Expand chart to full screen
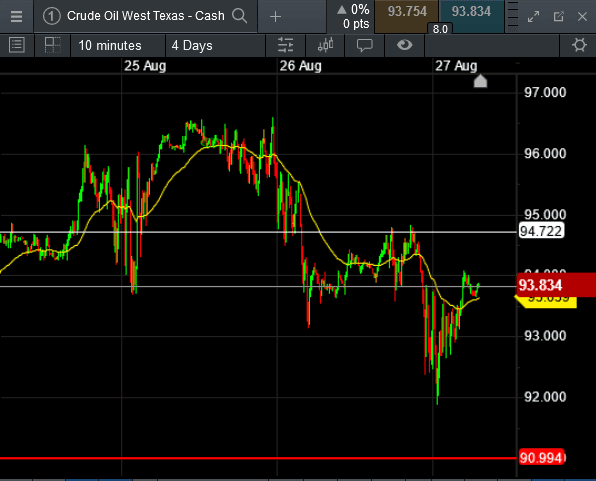 coord(534,17)
